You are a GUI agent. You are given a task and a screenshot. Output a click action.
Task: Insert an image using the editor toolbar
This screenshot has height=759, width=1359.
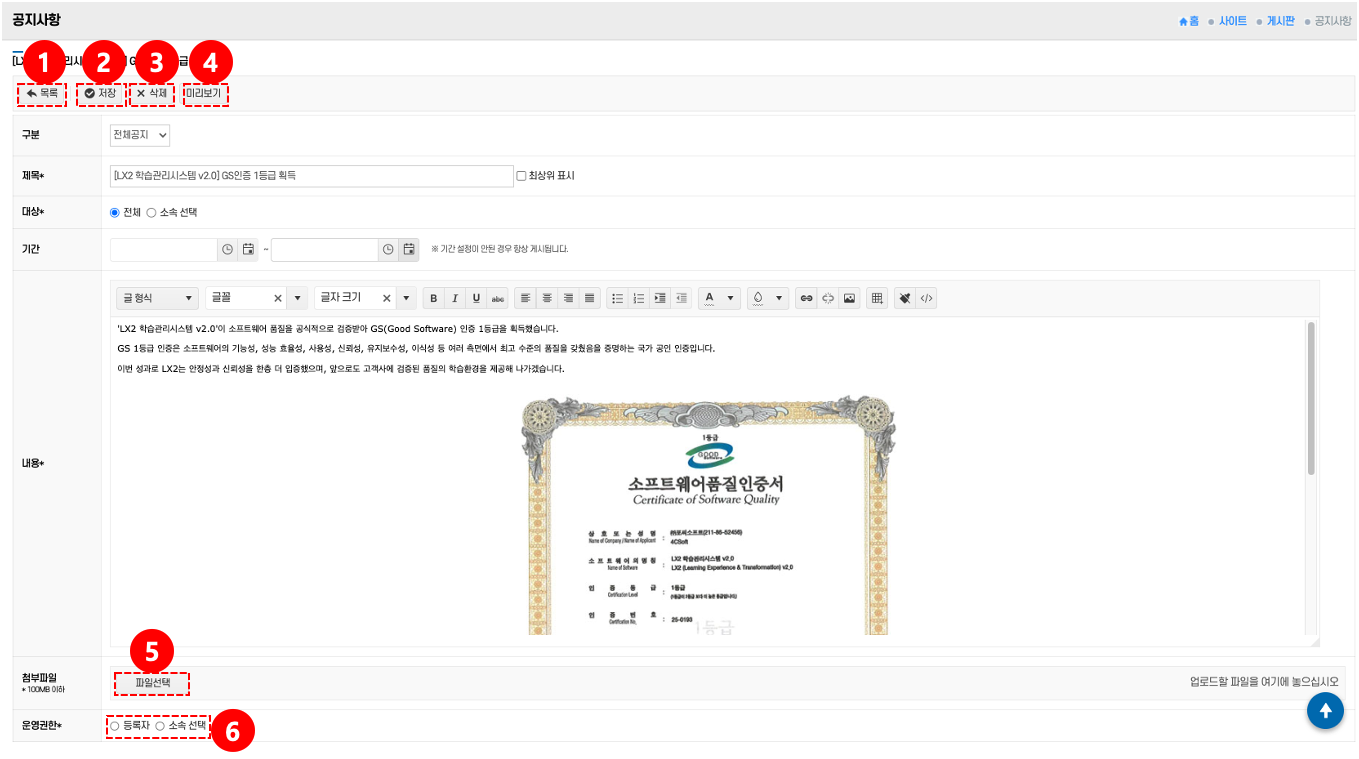coord(849,298)
